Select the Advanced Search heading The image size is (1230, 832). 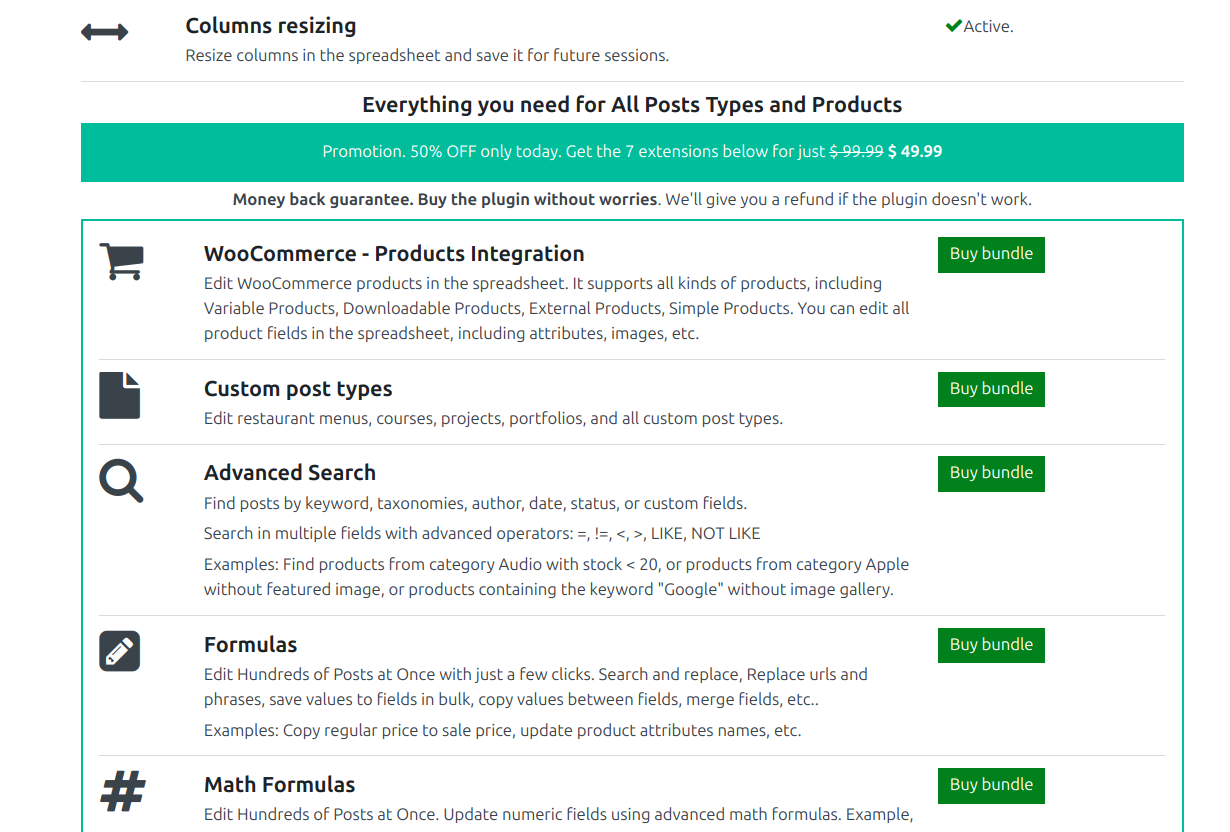click(290, 473)
